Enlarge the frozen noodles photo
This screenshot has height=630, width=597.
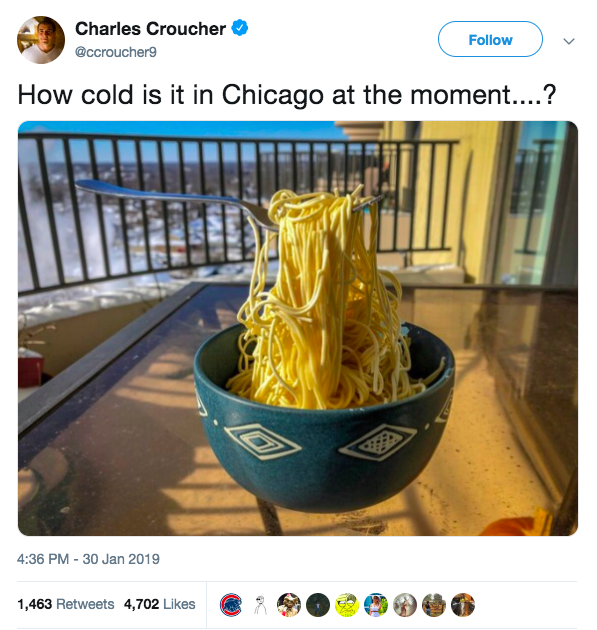[x=298, y=328]
